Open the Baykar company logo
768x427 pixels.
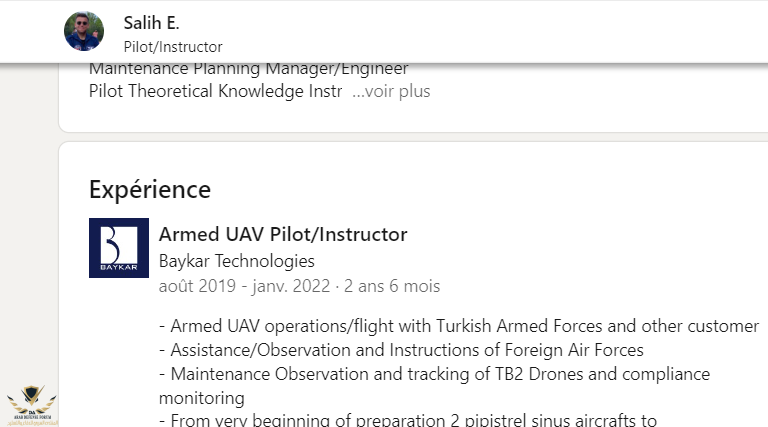(118, 248)
